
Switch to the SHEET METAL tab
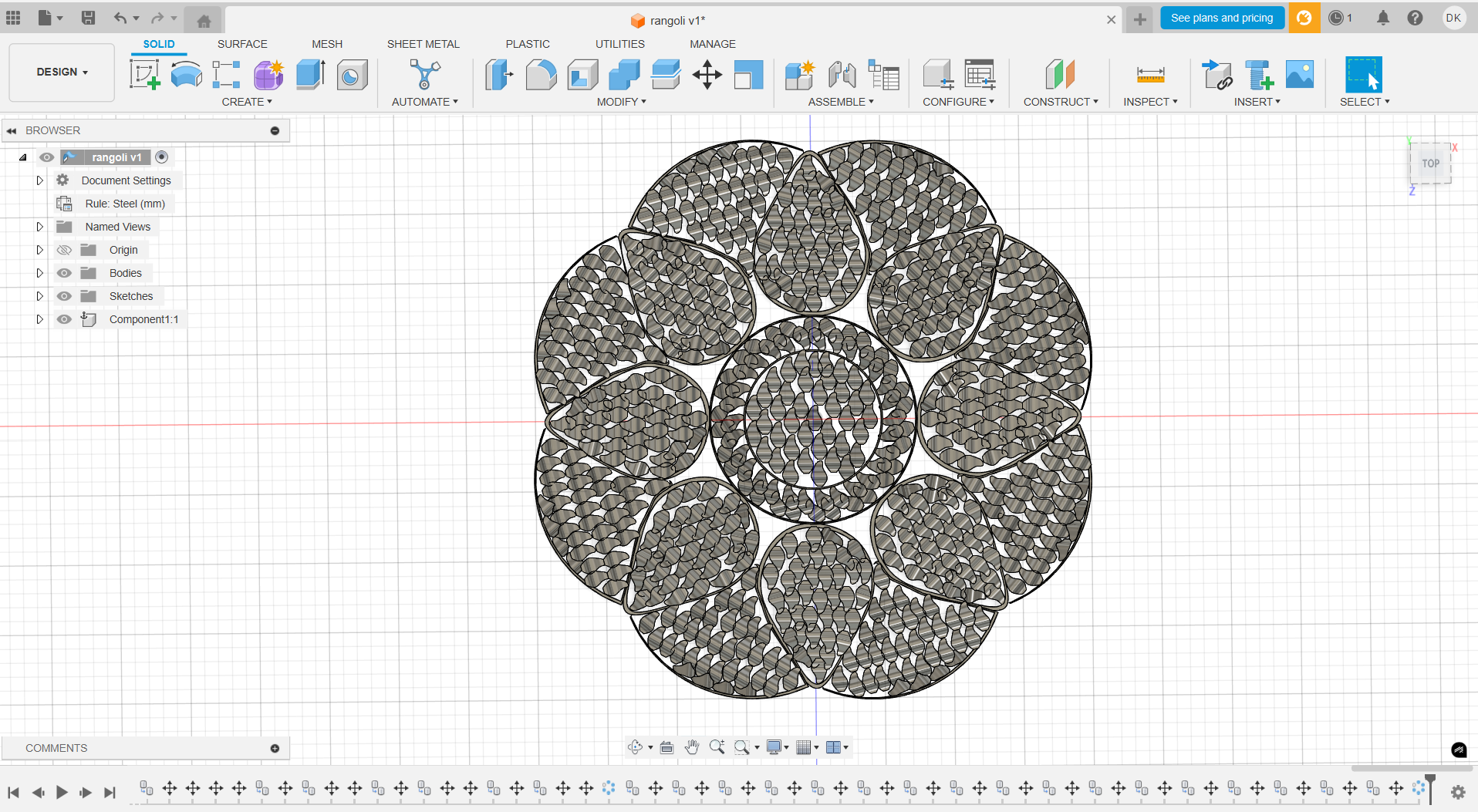tap(423, 44)
